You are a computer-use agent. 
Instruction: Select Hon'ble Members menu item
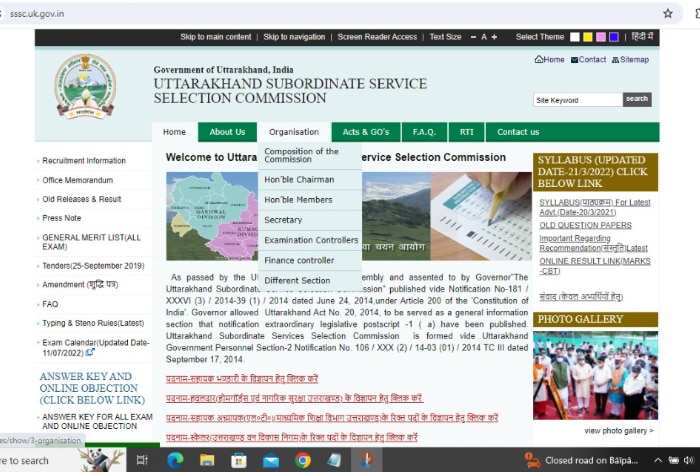coord(310,200)
